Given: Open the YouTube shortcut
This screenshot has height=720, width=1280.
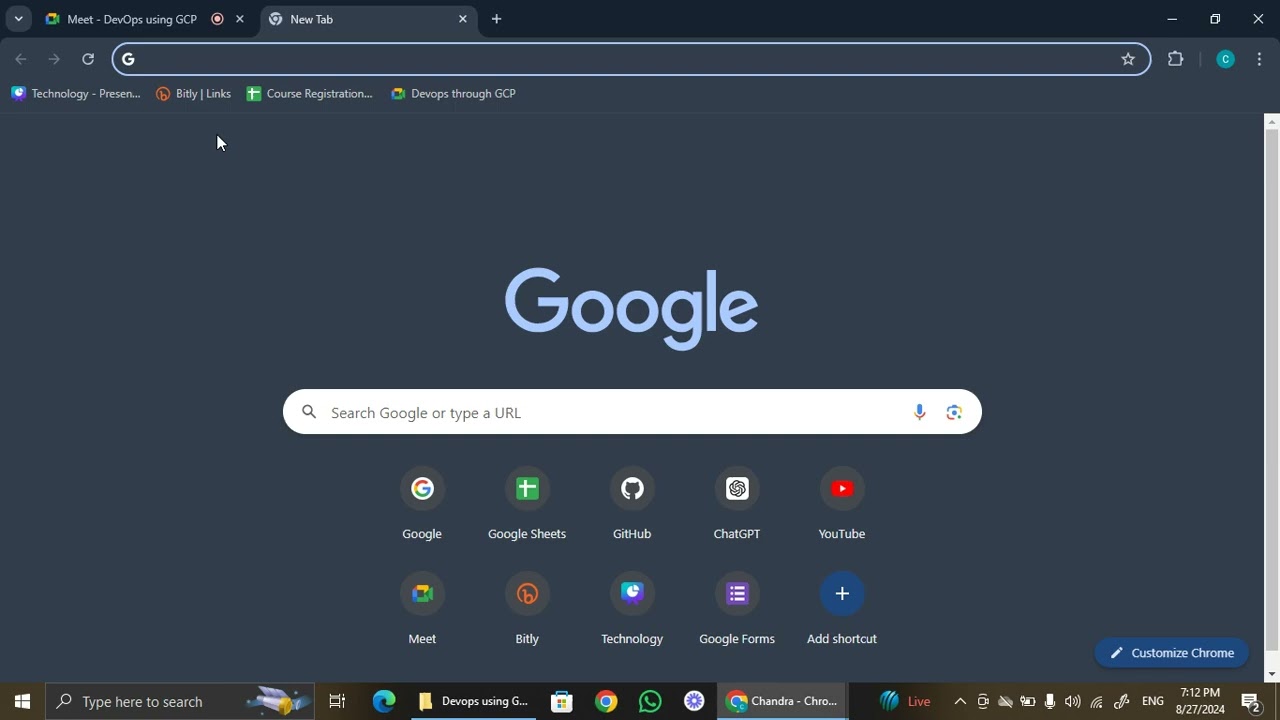Looking at the screenshot, I should pyautogui.click(x=842, y=503).
